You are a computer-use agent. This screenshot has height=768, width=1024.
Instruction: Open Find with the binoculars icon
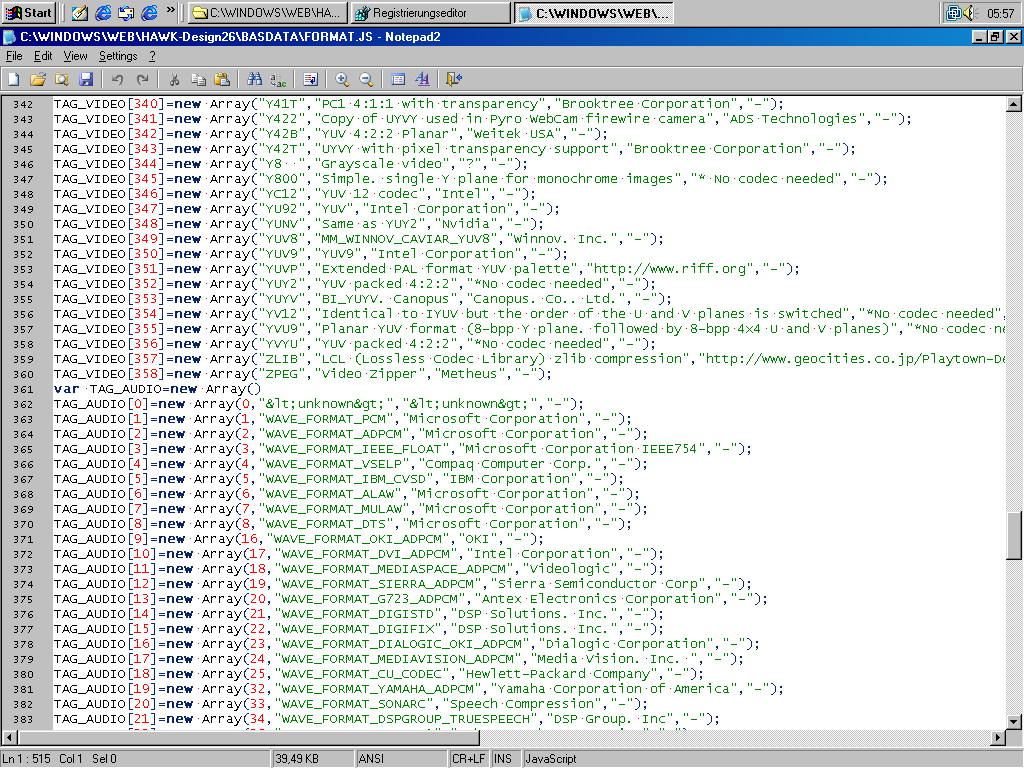[x=254, y=79]
